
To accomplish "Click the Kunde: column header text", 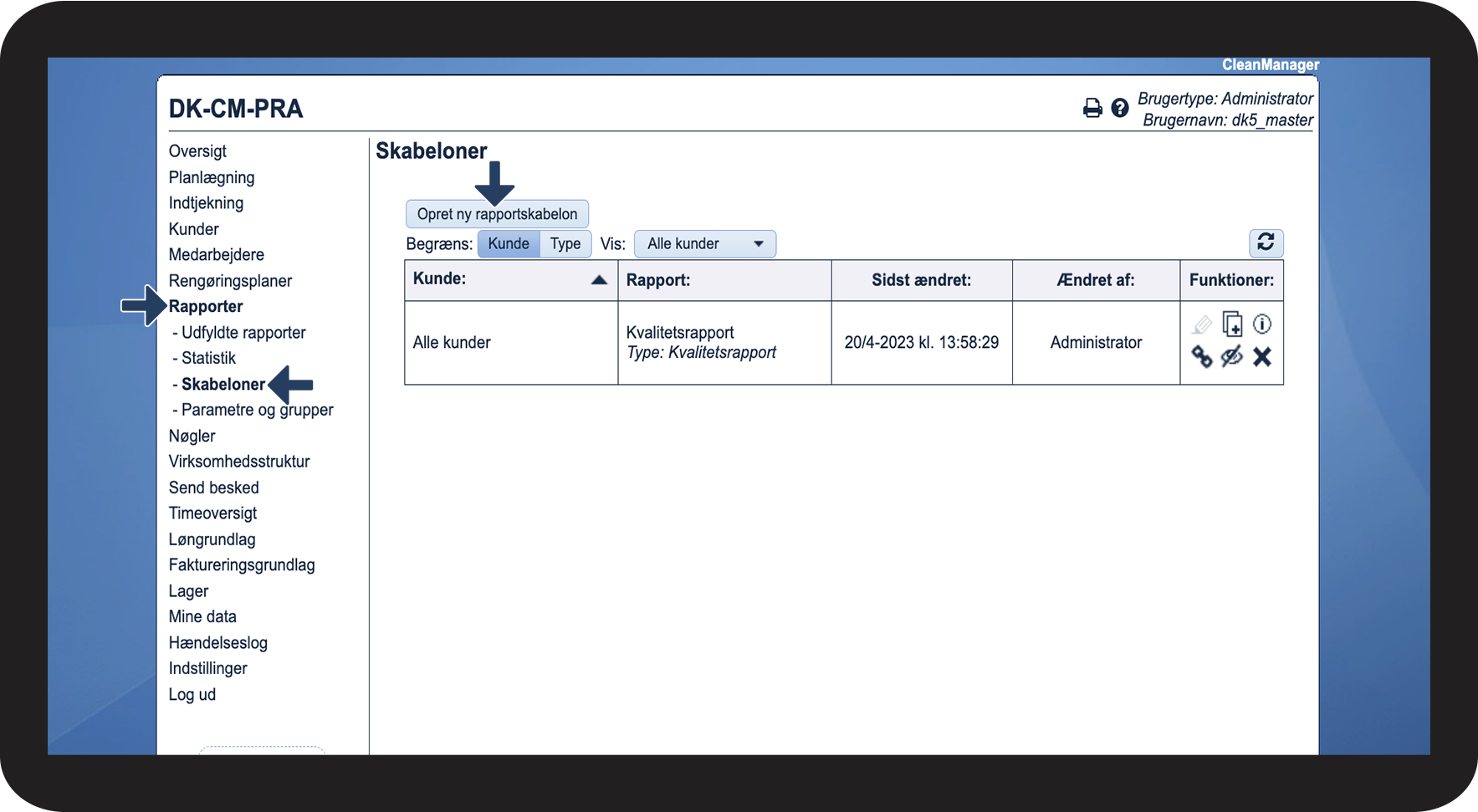I will click(x=440, y=278).
